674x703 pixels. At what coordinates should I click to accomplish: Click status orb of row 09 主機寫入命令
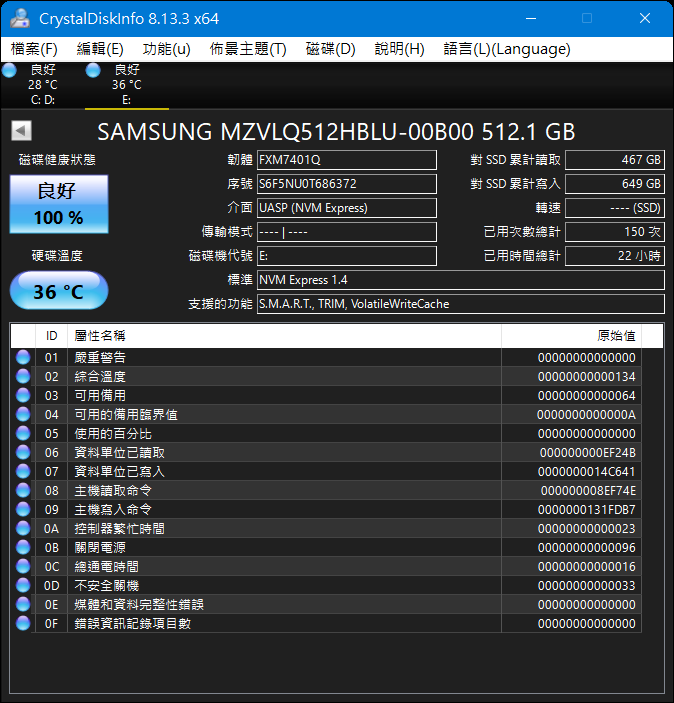click(x=23, y=509)
